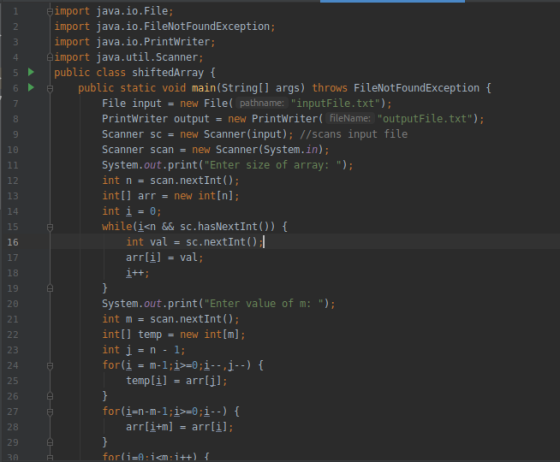Click the shiftedArray class name
Image resolution: width=560 pixels, height=462 pixels.
(168, 72)
